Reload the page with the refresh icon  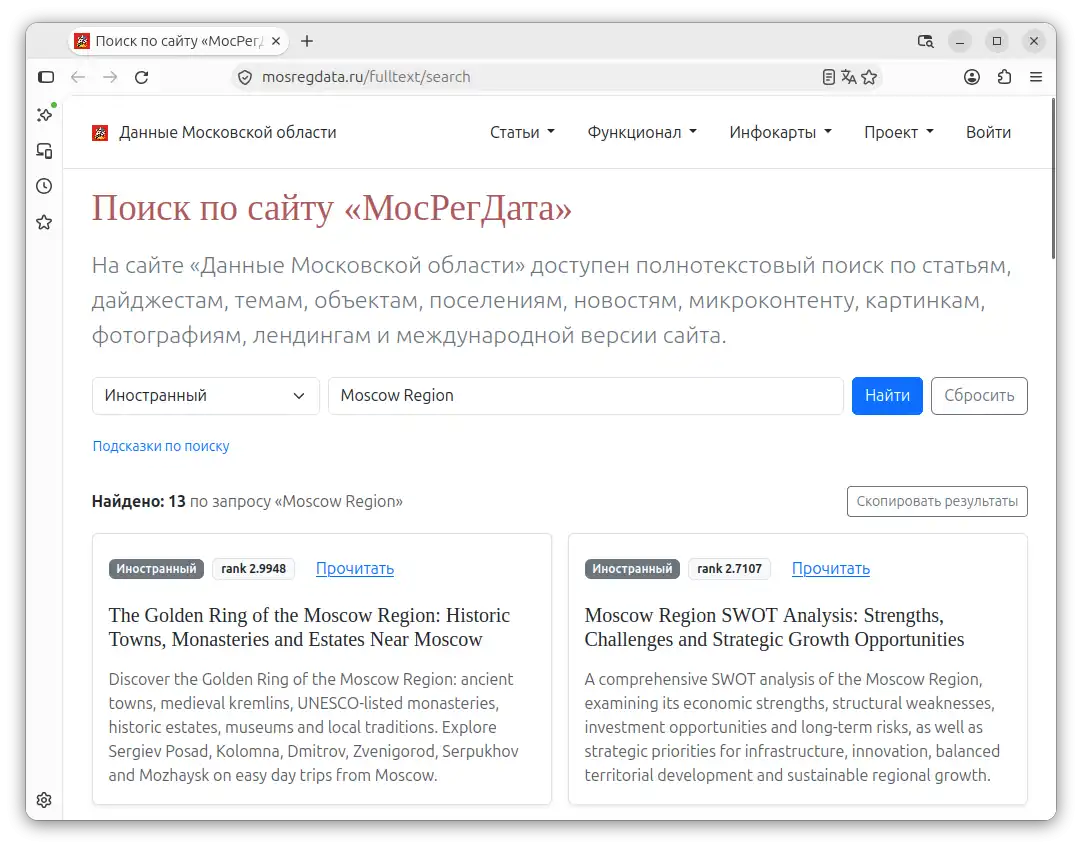141,77
